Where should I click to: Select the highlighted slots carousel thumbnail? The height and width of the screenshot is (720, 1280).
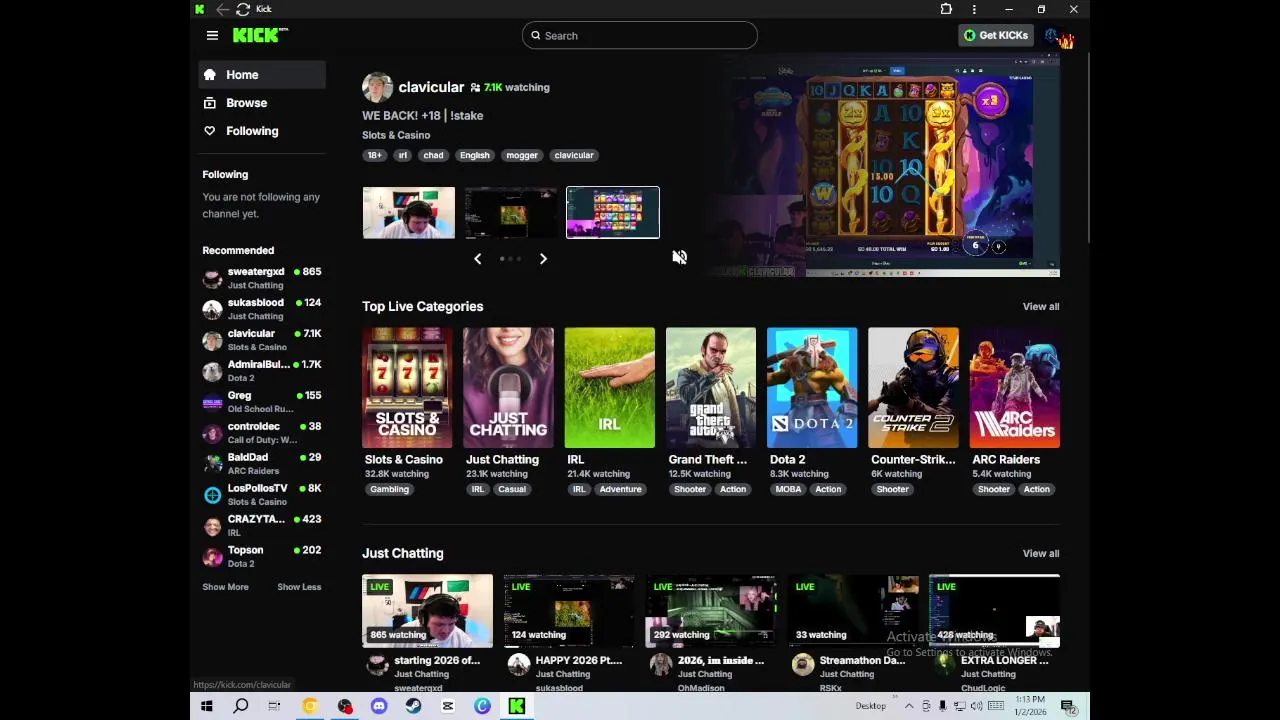click(x=613, y=213)
